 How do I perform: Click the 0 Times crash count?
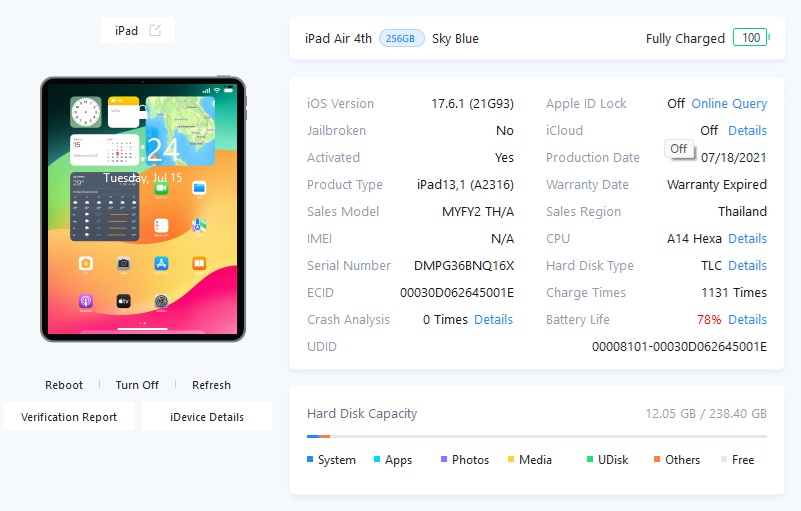[x=445, y=320]
